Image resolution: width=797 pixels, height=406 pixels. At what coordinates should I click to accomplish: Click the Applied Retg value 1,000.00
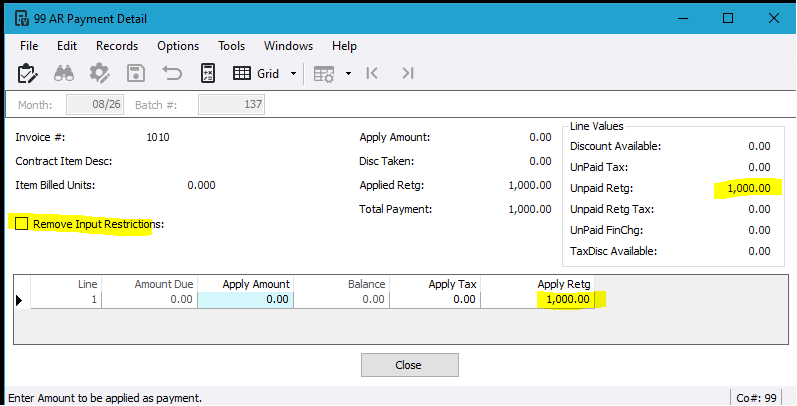(530, 185)
